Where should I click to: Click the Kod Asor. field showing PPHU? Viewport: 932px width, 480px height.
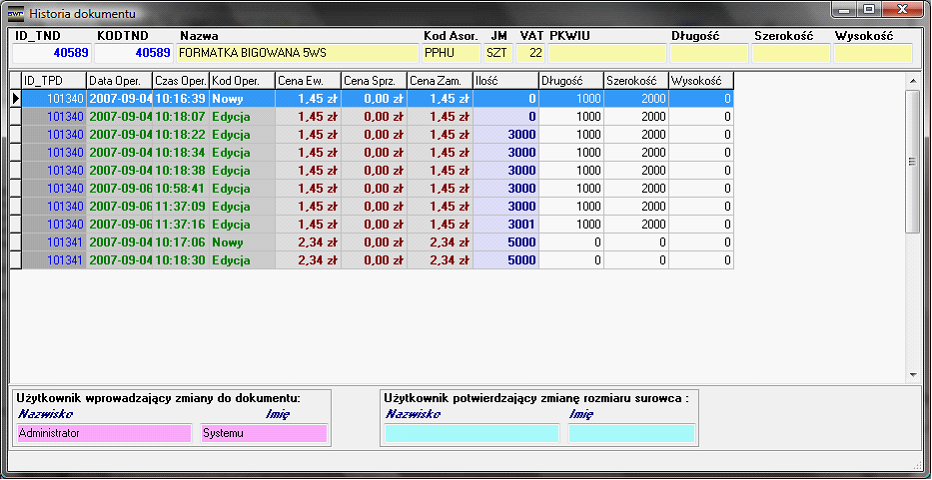click(450, 53)
